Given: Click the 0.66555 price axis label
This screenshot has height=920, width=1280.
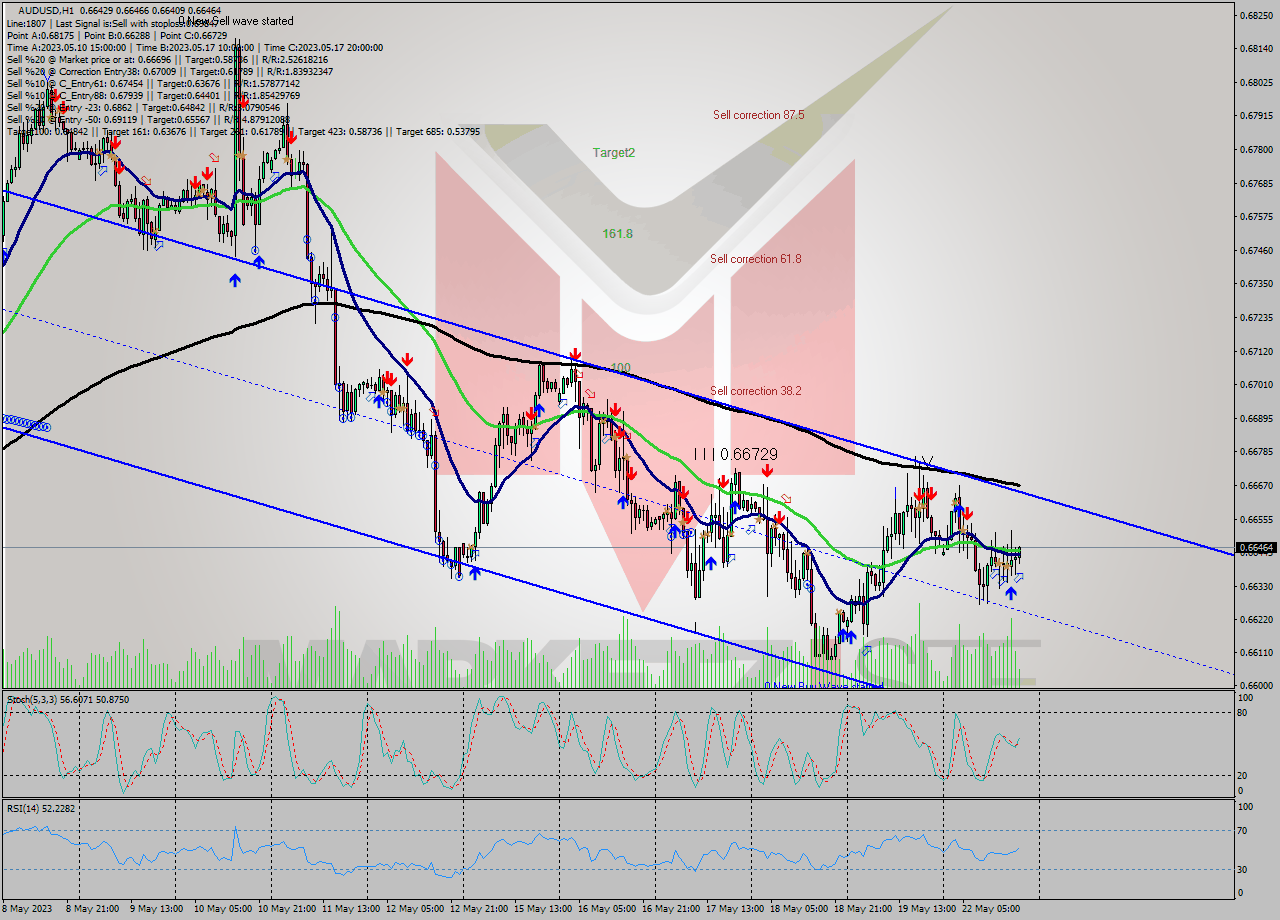Looking at the screenshot, I should [1256, 519].
